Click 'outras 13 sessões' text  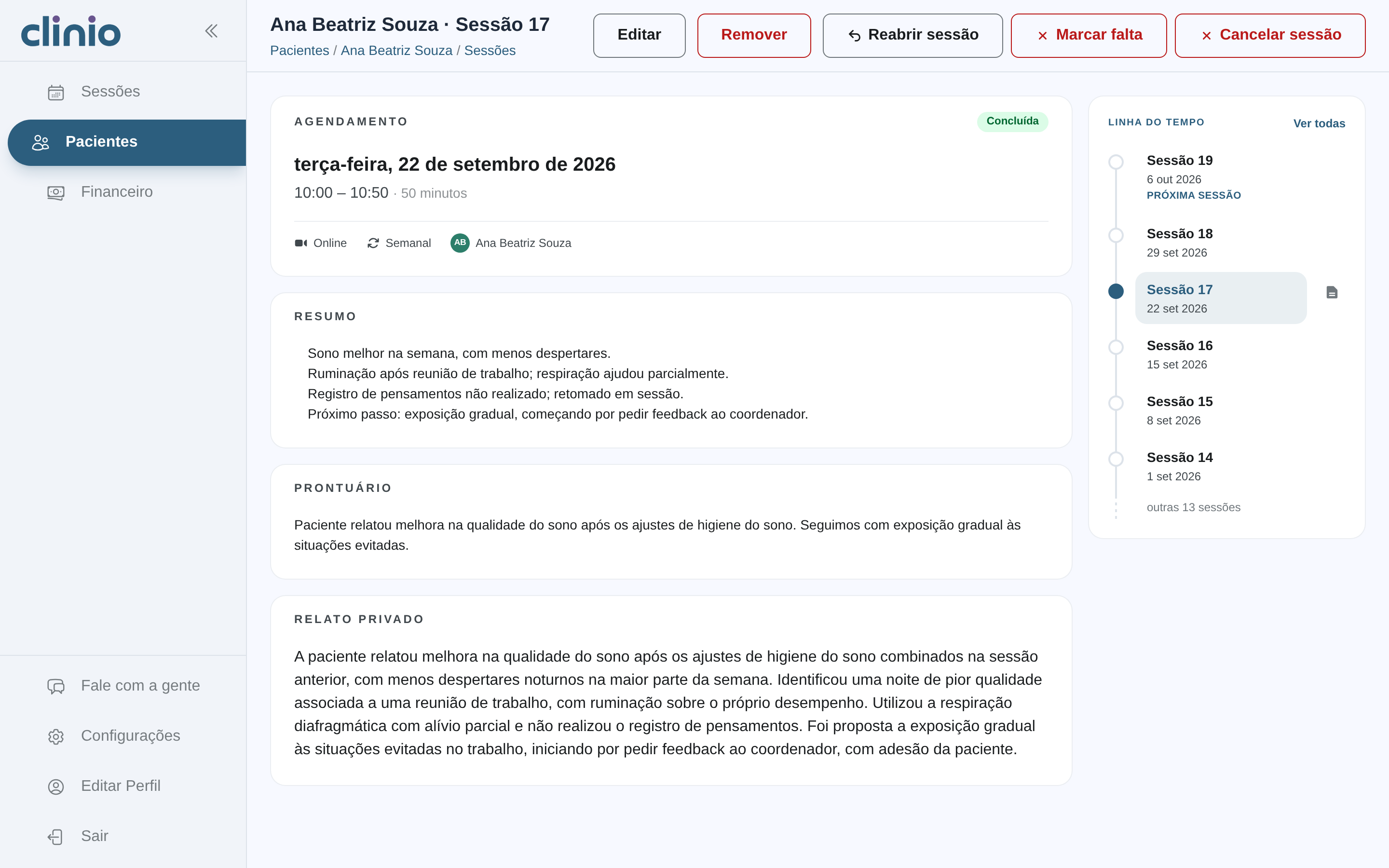[1193, 507]
